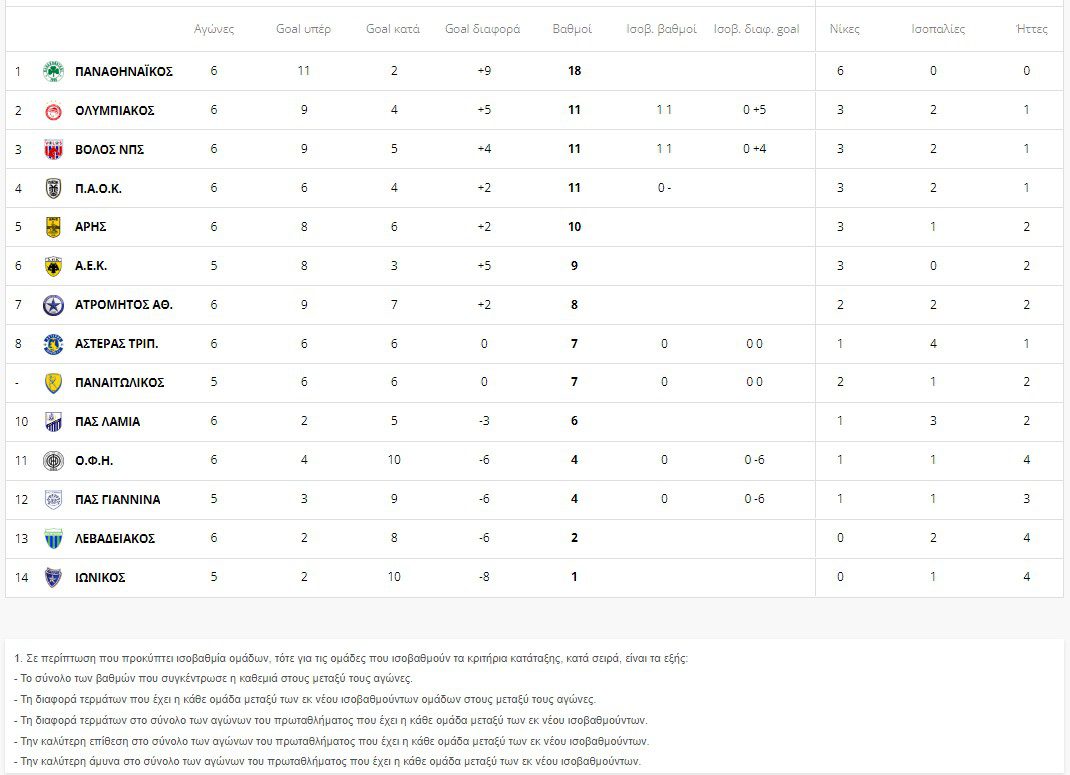Click the Α.Ε.Κ. club emblem

[53, 266]
